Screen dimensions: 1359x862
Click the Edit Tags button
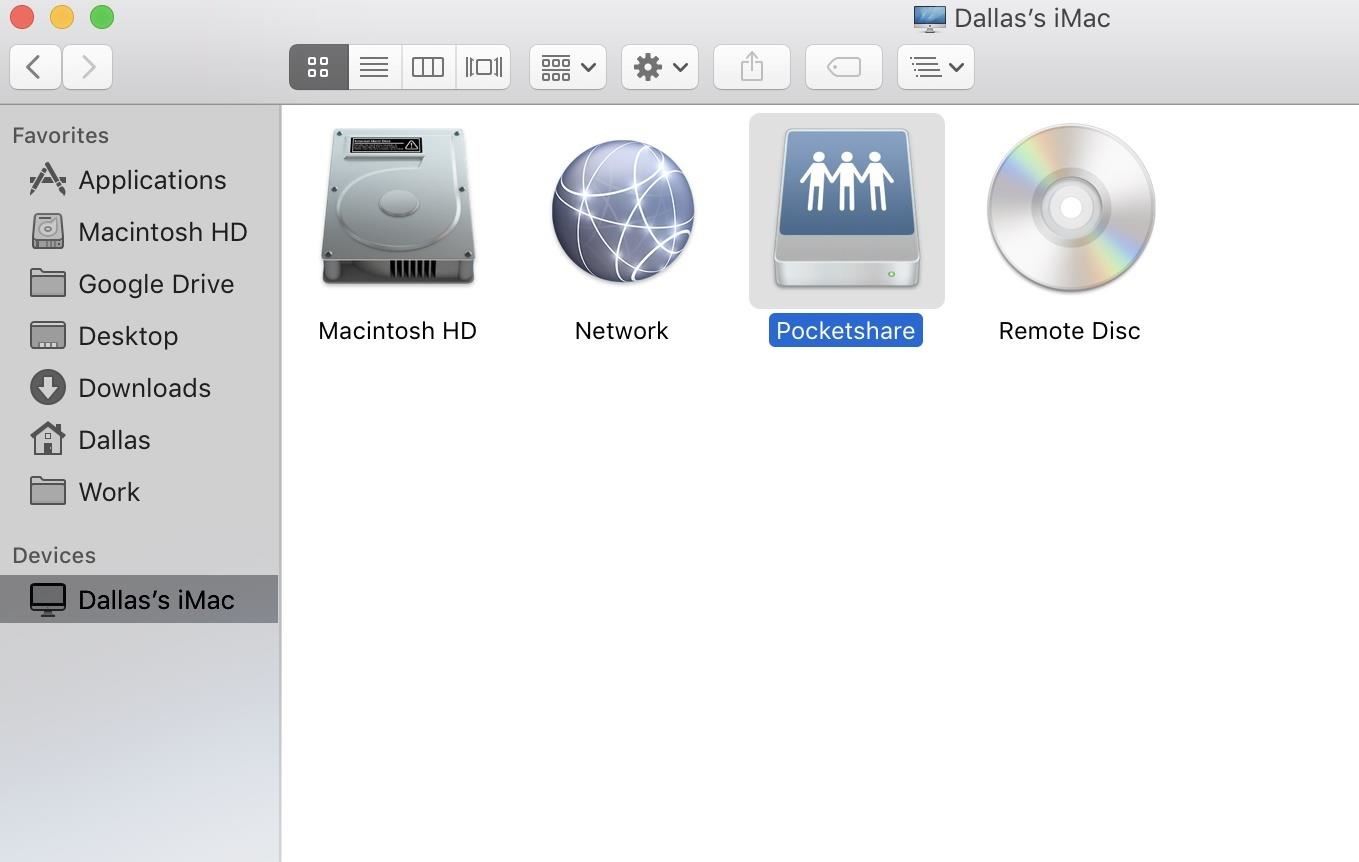(x=844, y=67)
